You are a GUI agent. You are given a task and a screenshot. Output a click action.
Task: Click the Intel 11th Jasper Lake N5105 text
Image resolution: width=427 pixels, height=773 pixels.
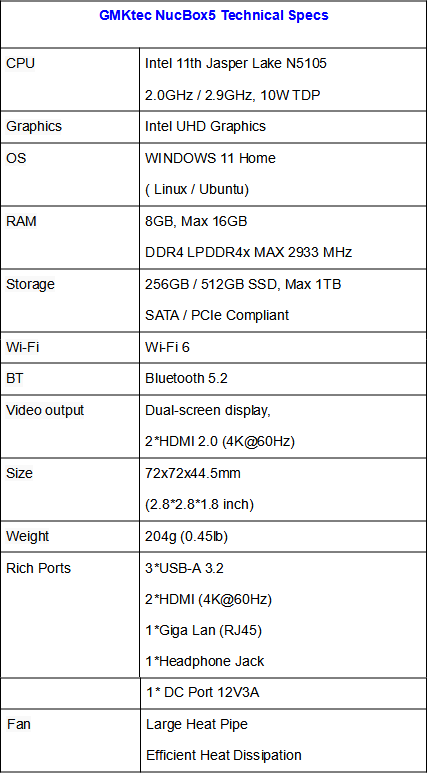pyautogui.click(x=236, y=64)
